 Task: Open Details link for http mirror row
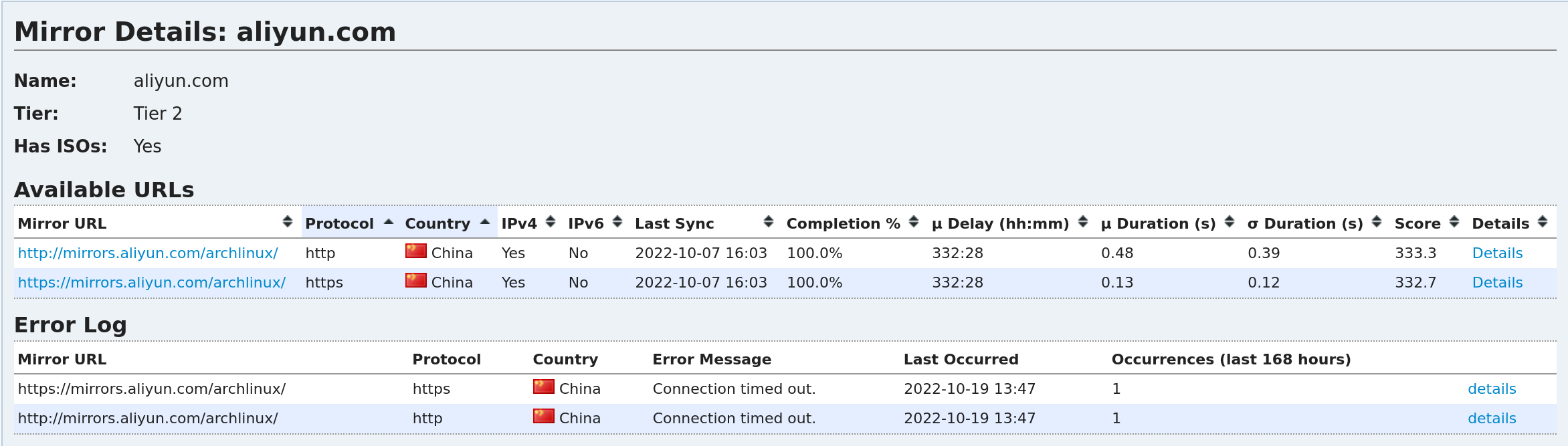1497,253
